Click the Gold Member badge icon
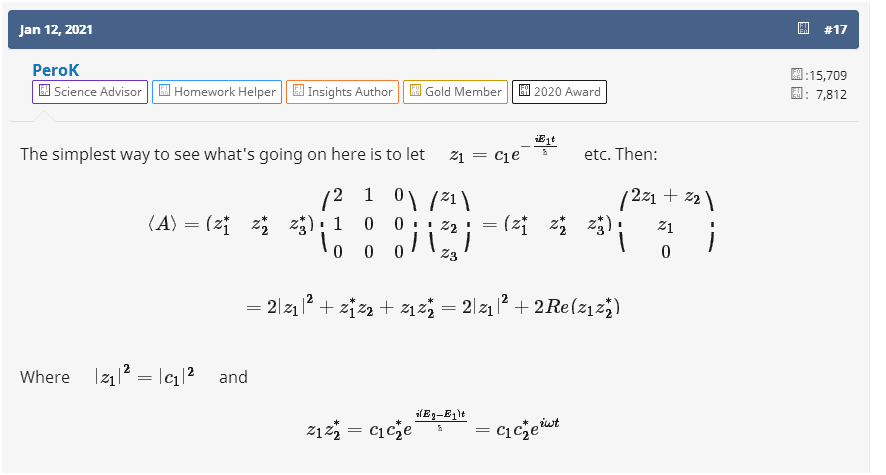This screenshot has height=475, width=886. coord(415,91)
